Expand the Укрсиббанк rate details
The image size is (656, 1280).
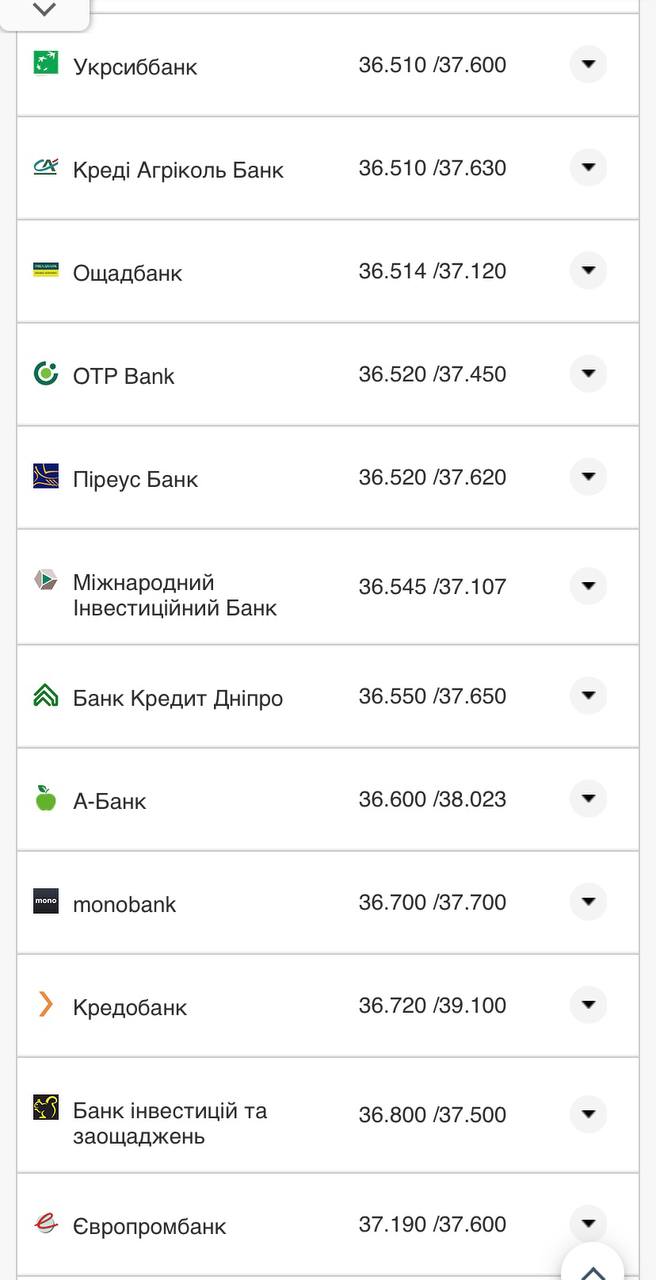click(588, 63)
